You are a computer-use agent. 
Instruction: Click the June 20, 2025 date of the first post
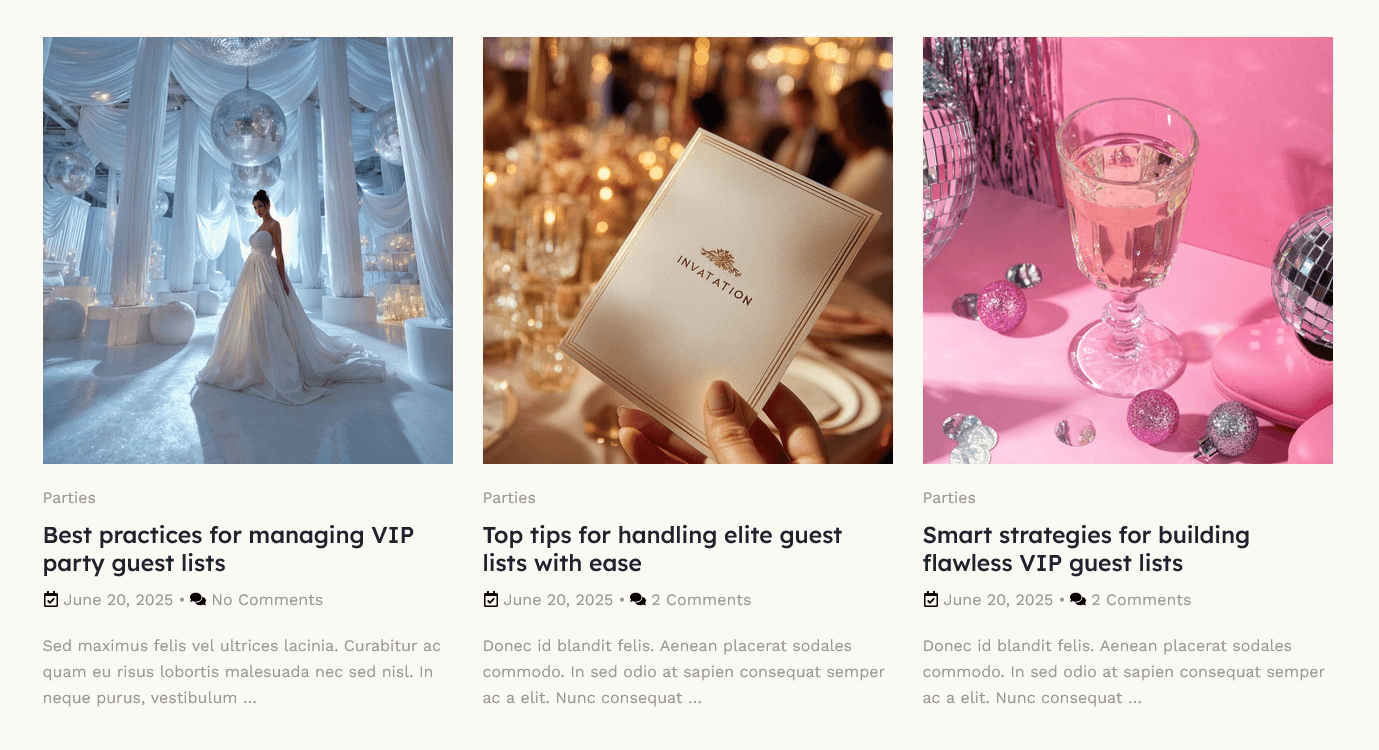click(x=118, y=600)
